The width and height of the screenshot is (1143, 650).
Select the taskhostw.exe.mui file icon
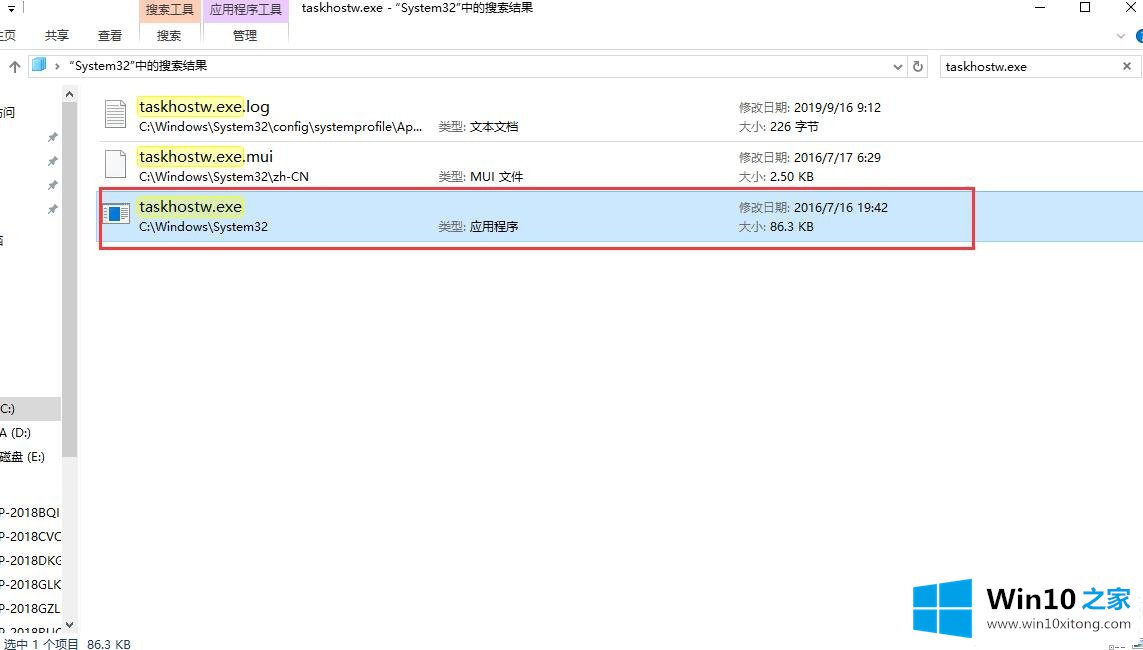[x=115, y=164]
